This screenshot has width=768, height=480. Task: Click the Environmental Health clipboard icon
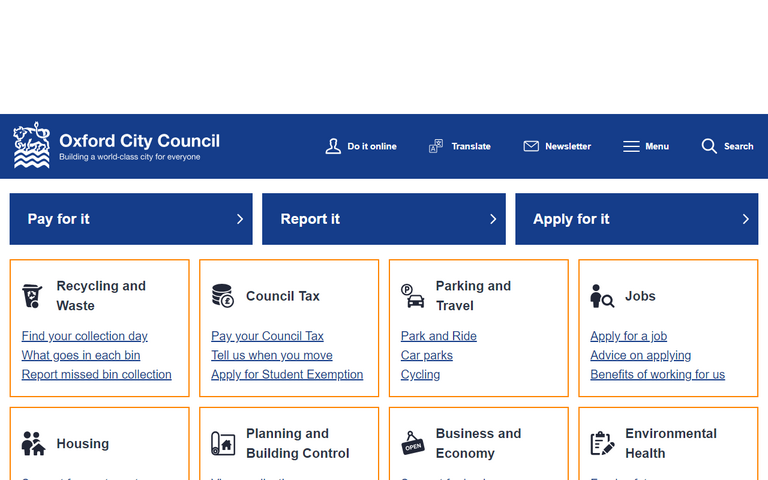(x=602, y=444)
